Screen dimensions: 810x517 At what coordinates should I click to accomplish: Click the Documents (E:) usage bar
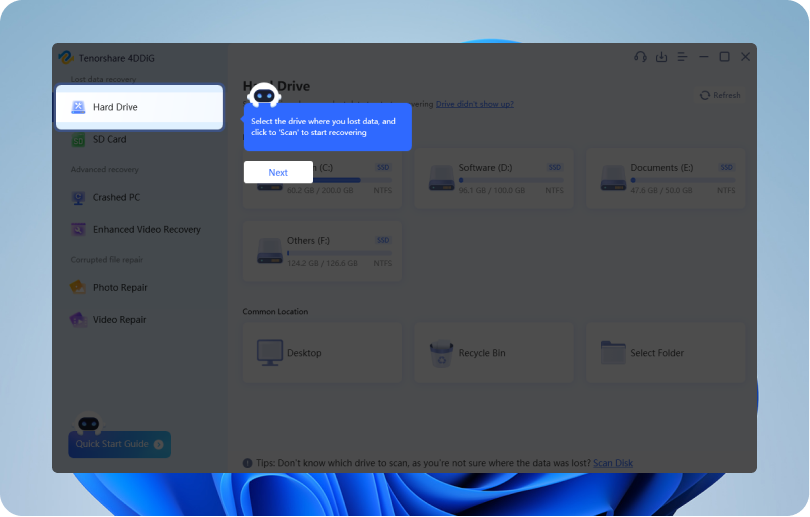[x=682, y=180]
